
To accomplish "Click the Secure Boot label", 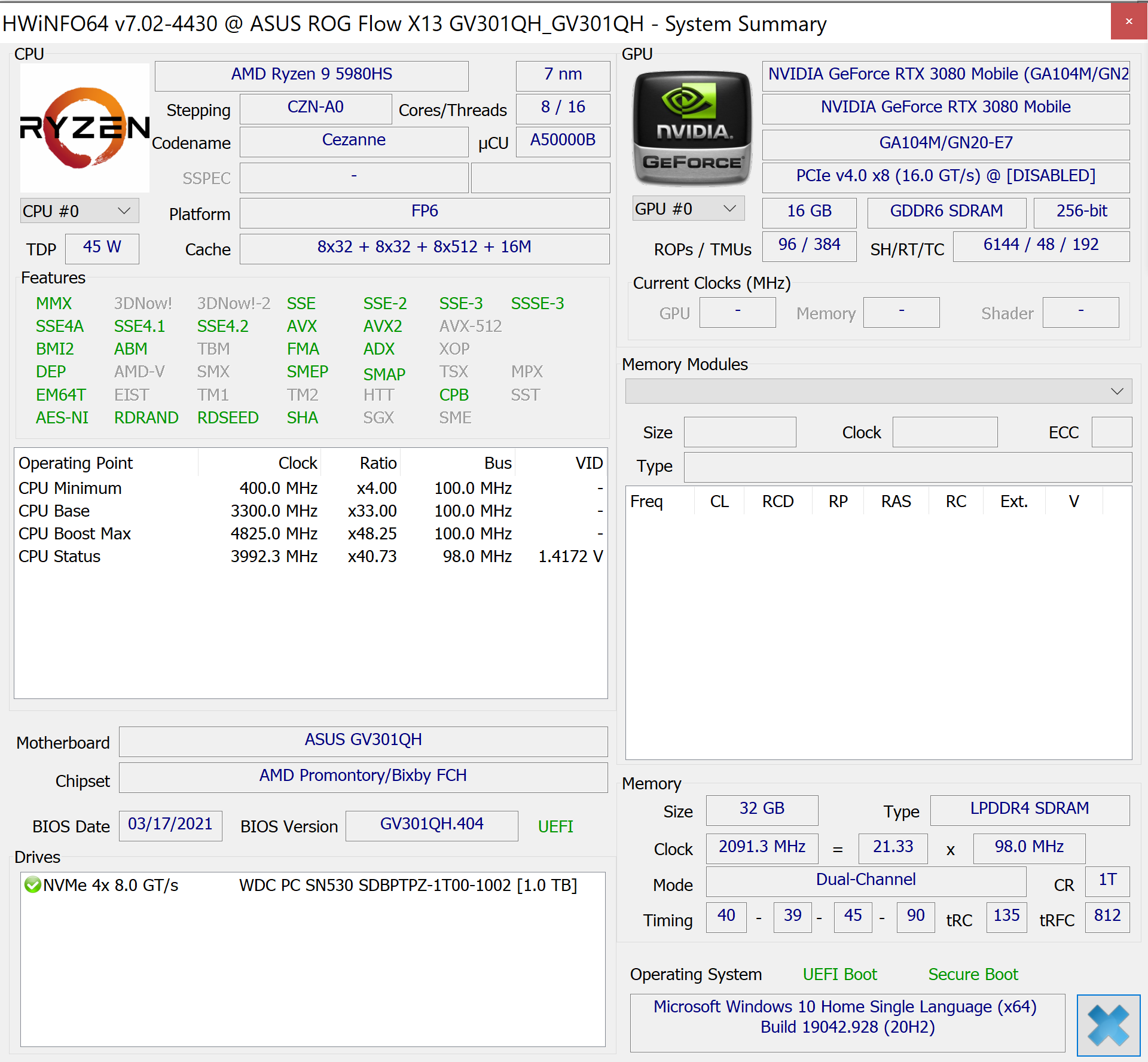I will (x=973, y=974).
